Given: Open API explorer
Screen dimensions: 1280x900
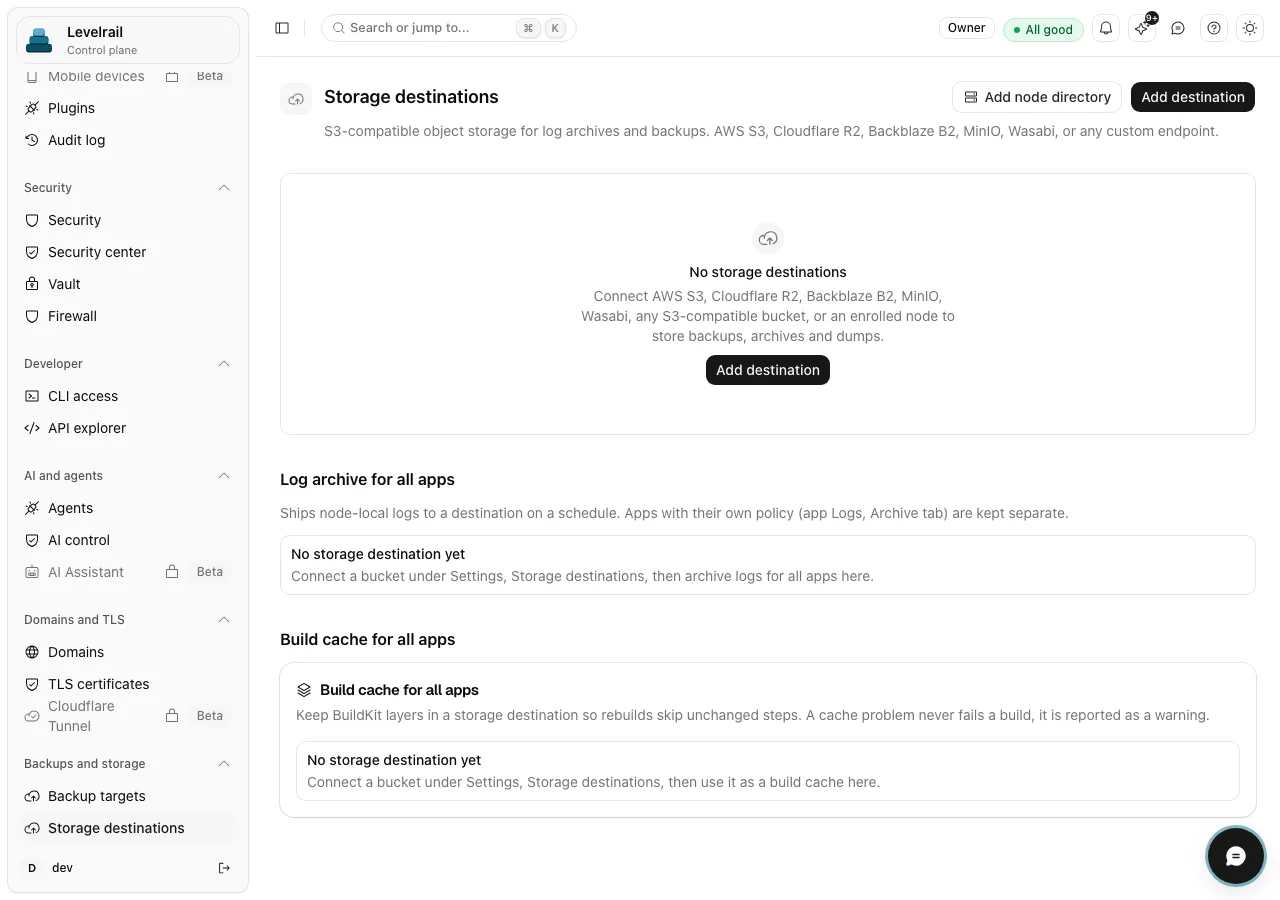Looking at the screenshot, I should pyautogui.click(x=128, y=428).
